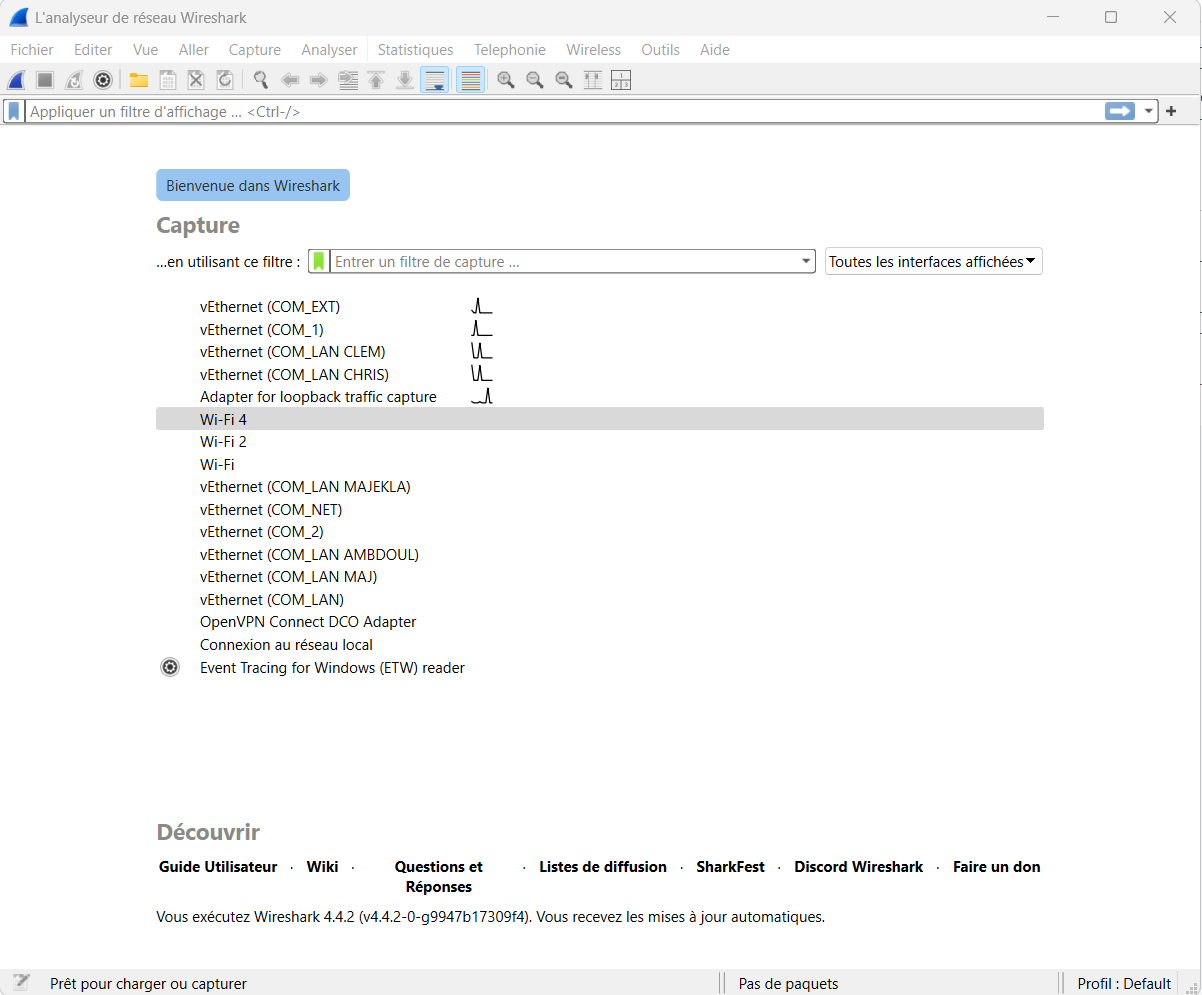
Task: Select the Wi-Fi 2 interface
Action: click(223, 442)
